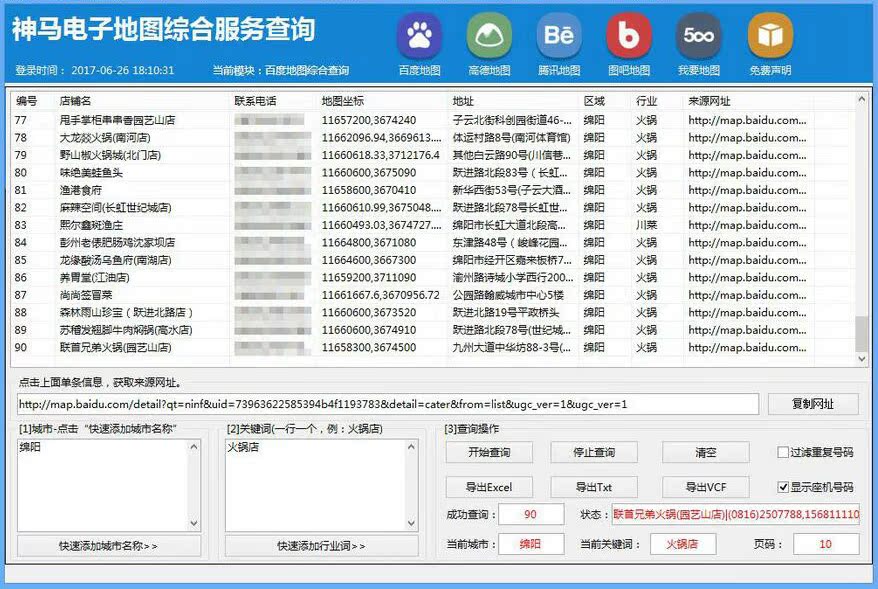Click the 复制网址 button
The width and height of the screenshot is (878, 589).
(x=813, y=404)
